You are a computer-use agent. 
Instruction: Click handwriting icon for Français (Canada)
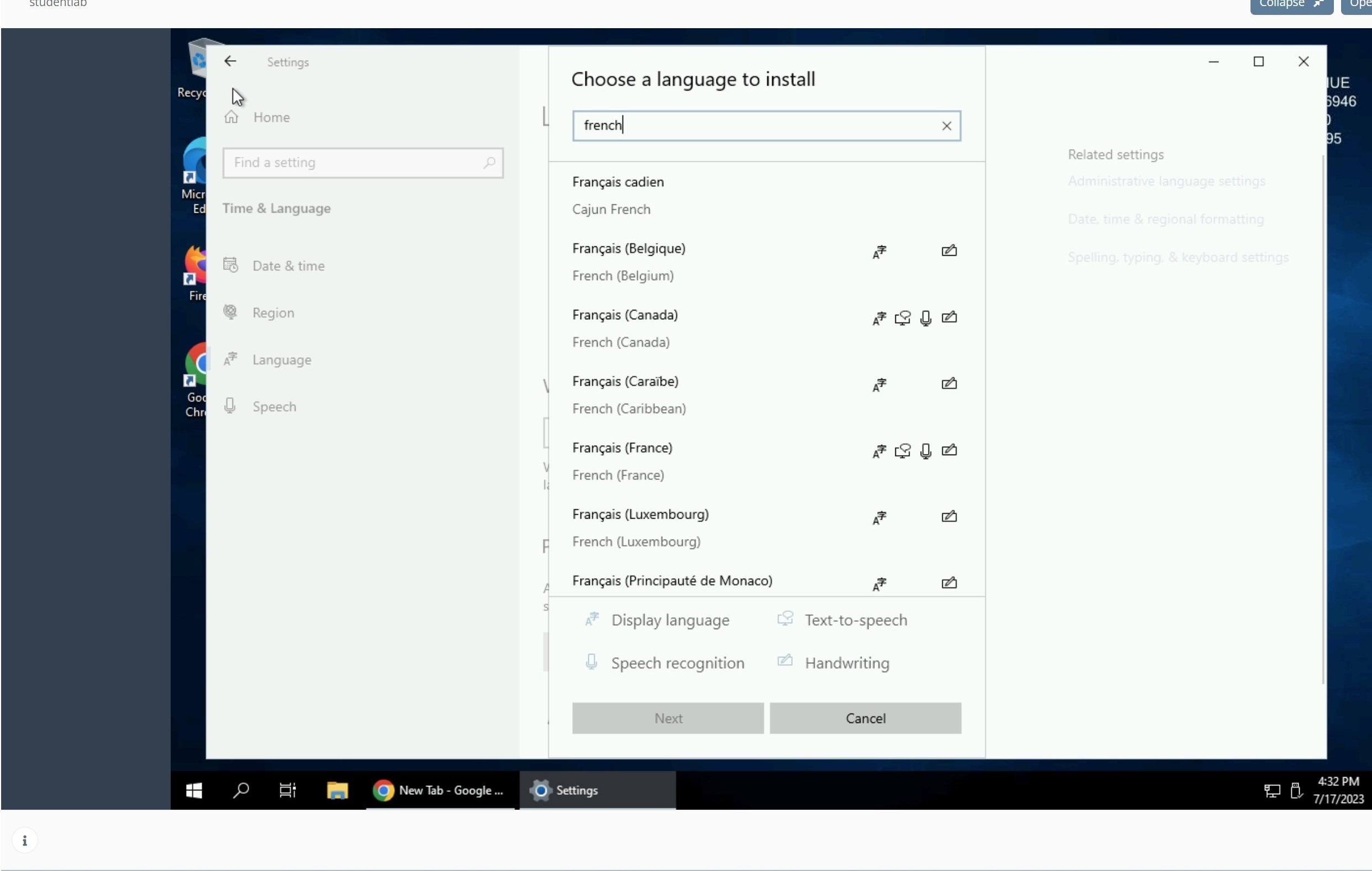(x=949, y=317)
